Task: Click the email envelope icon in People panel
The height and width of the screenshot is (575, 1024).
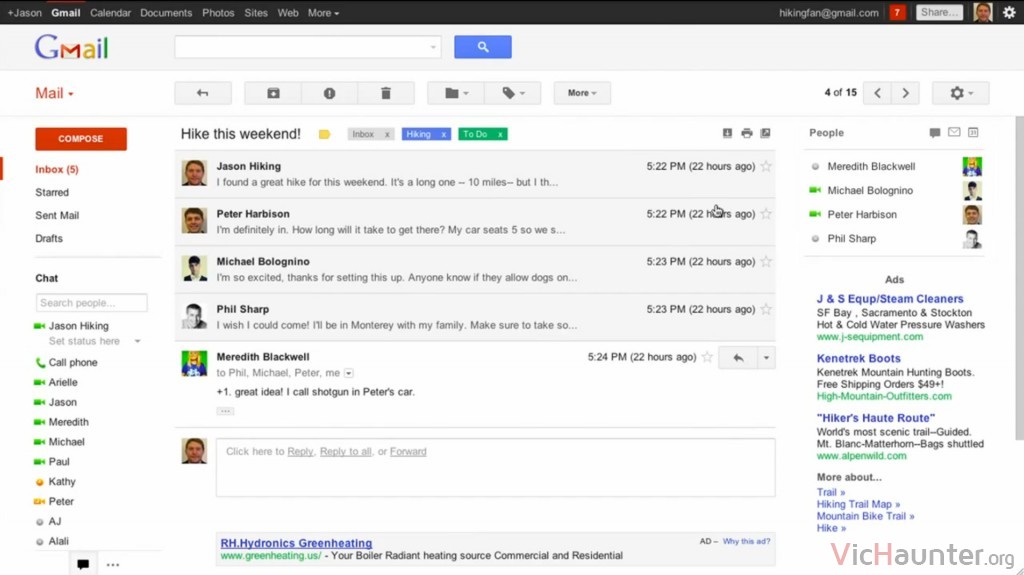Action: [x=954, y=133]
